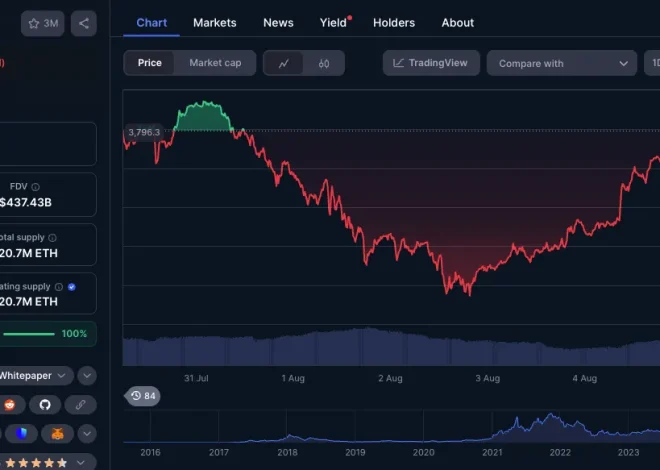This screenshot has width=660, height=470.
Task: Select the Price toggle
Action: click(x=149, y=63)
